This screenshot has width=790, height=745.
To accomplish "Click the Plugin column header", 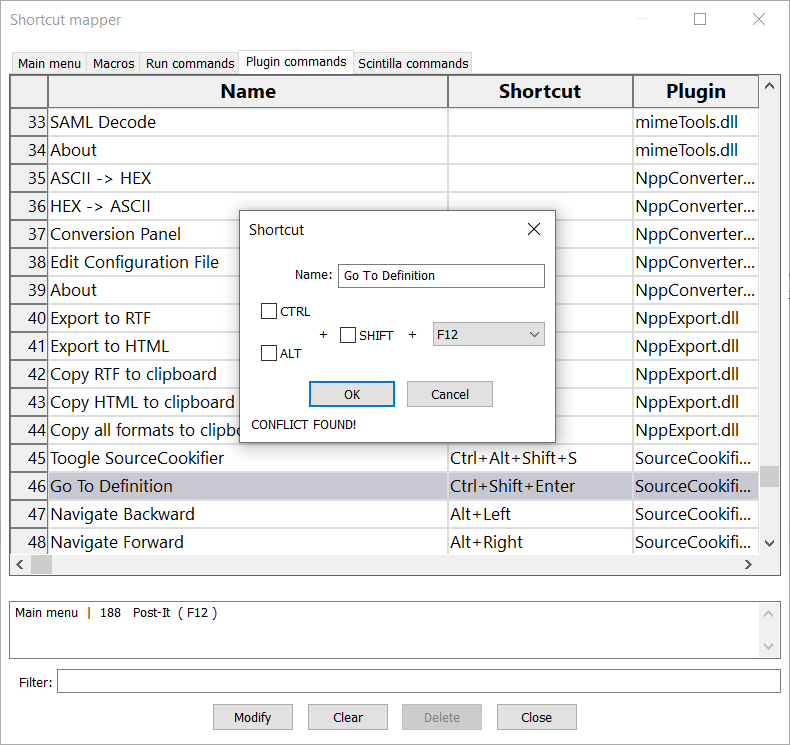I will click(x=696, y=91).
